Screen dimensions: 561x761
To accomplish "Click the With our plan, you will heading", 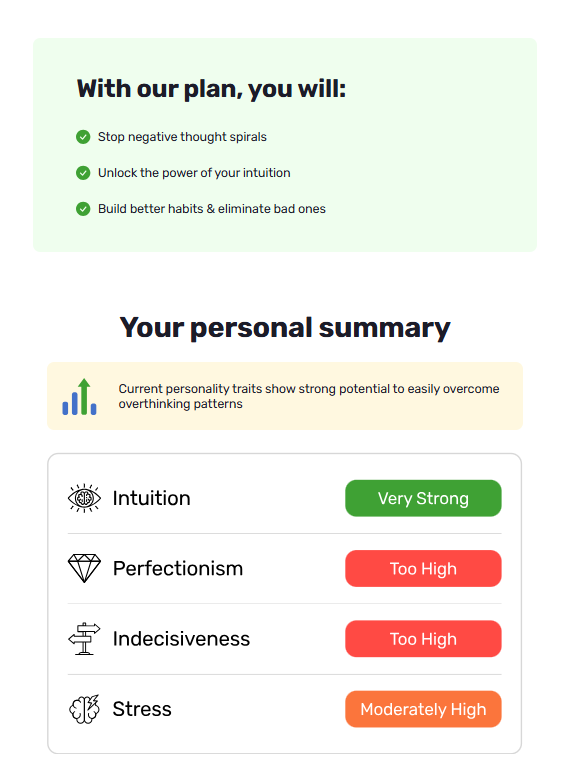I will tap(211, 89).
